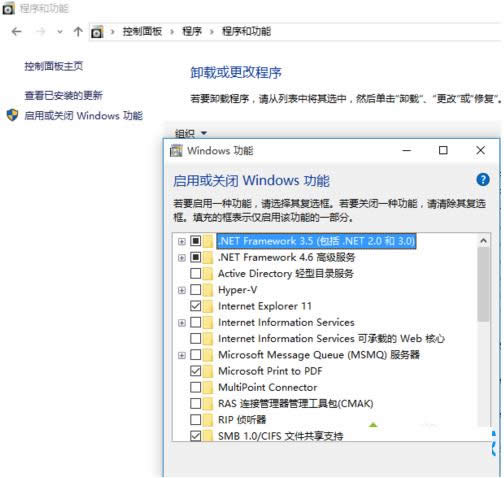The image size is (504, 478).
Task: Expand the .NET Framework 3.5 tree node
Action: coord(182,241)
